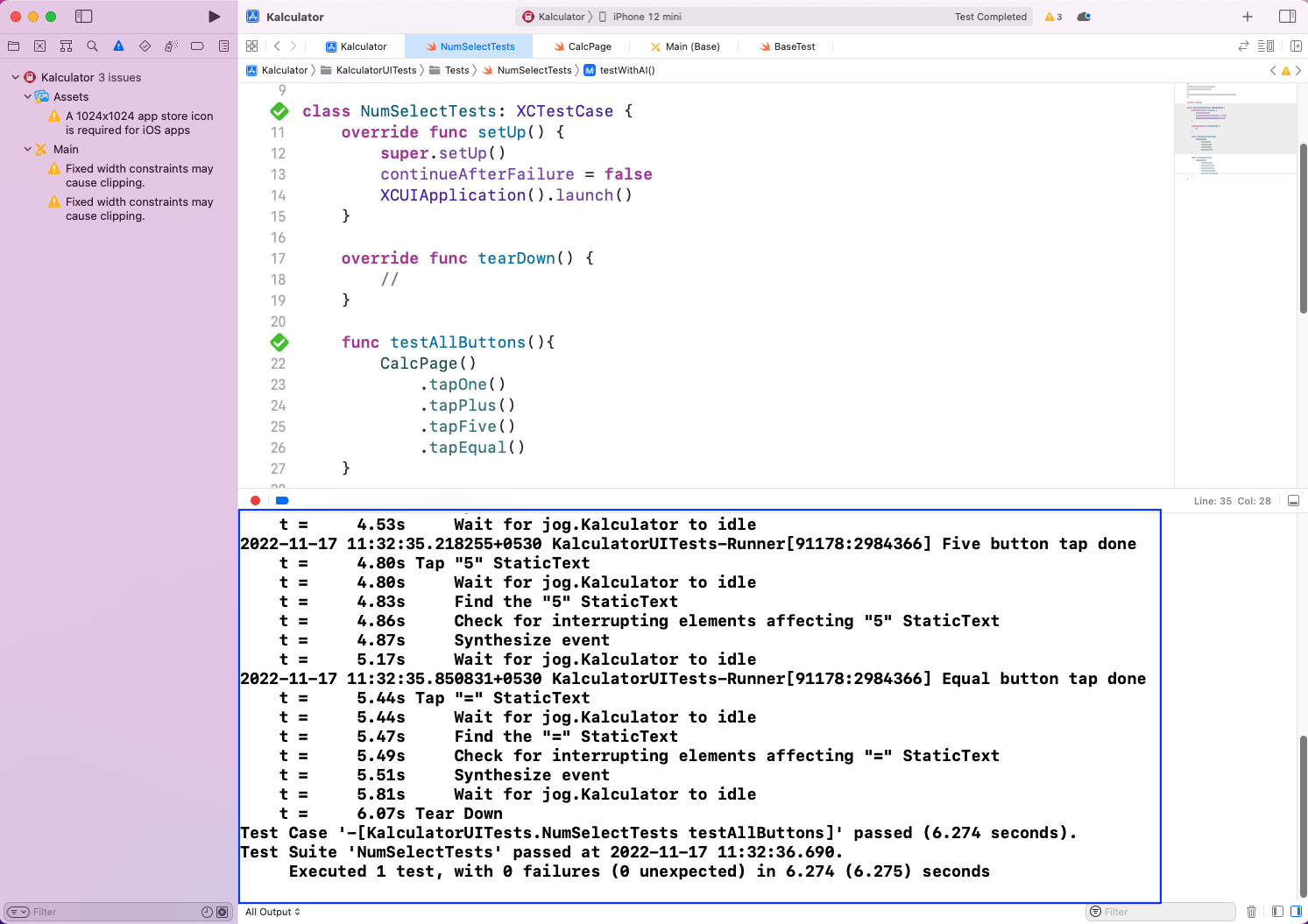The width and height of the screenshot is (1308, 924).
Task: Show the variables view pane
Action: (1277, 912)
